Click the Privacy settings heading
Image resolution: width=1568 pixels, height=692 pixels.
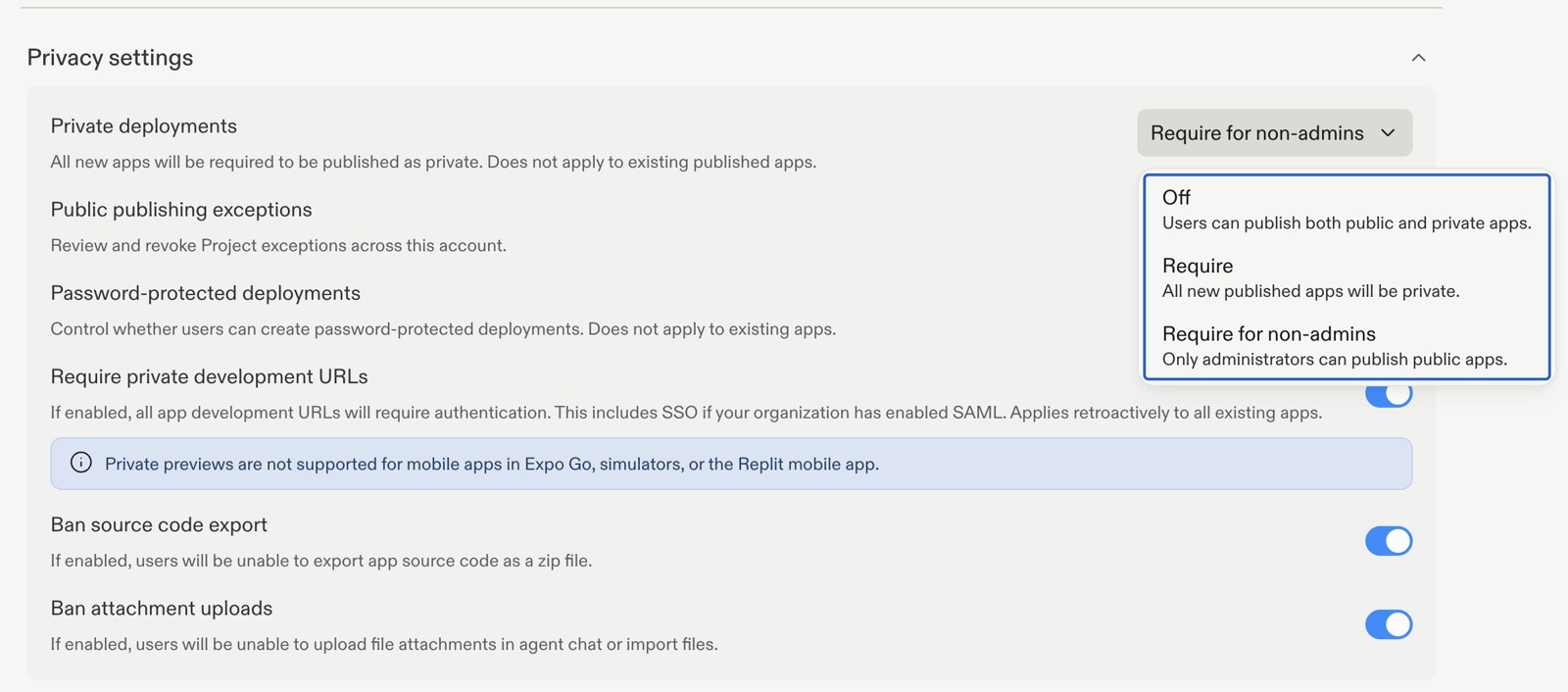(x=110, y=58)
